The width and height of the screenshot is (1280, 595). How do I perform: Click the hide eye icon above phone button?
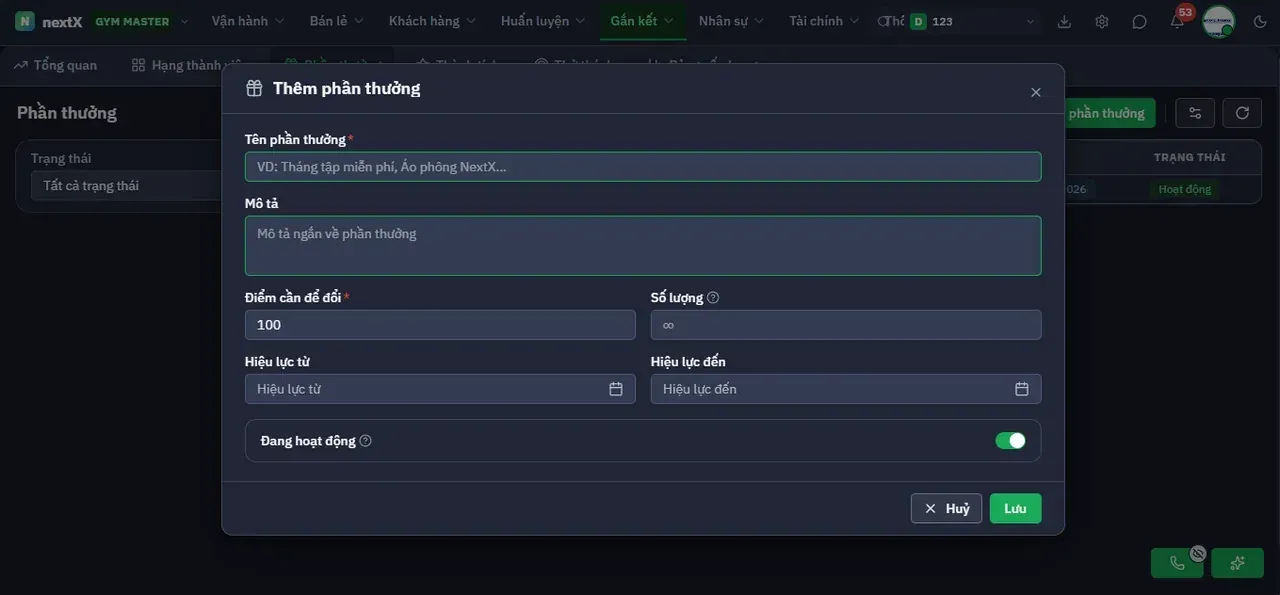click(x=1197, y=553)
